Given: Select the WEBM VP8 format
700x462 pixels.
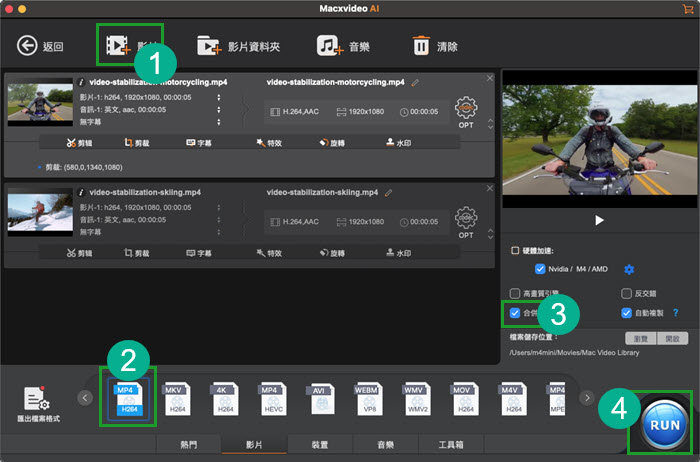Looking at the screenshot, I should (369, 398).
